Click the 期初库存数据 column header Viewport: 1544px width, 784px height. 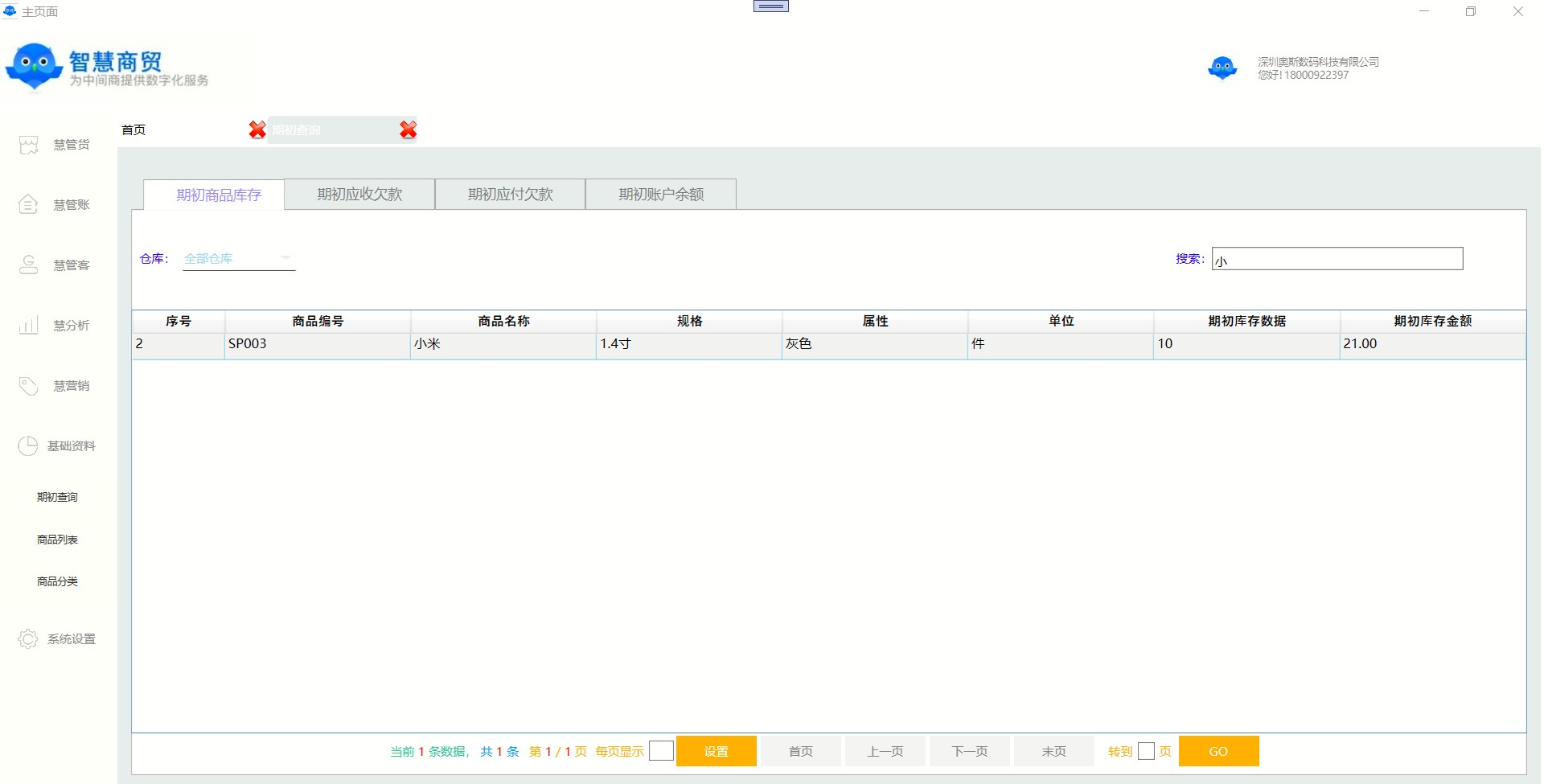pyautogui.click(x=1246, y=321)
